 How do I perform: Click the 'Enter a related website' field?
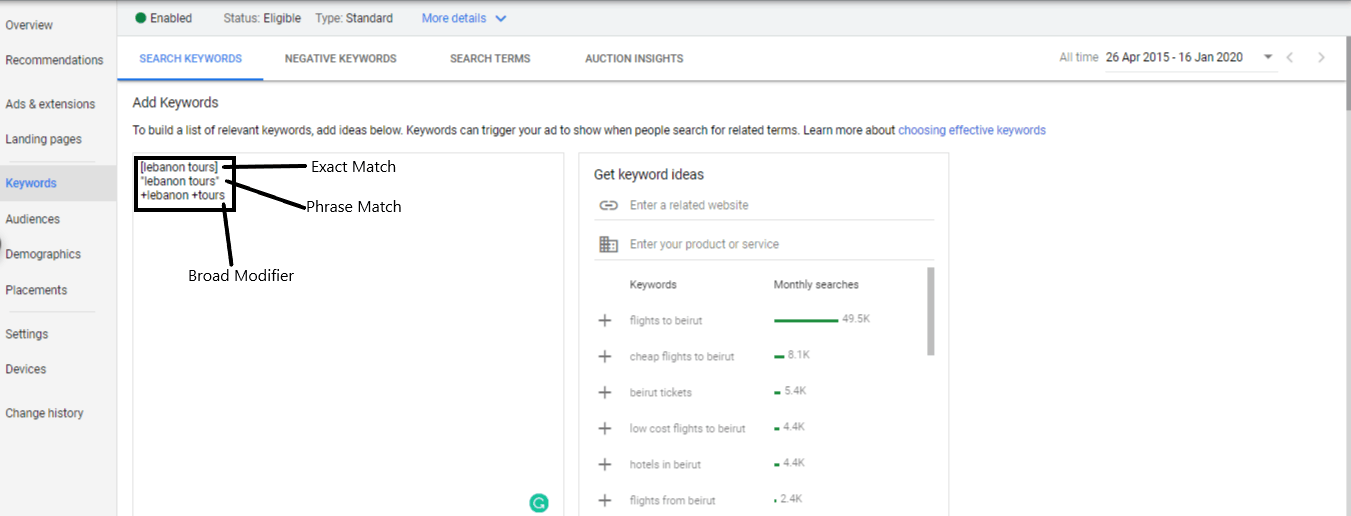[765, 205]
